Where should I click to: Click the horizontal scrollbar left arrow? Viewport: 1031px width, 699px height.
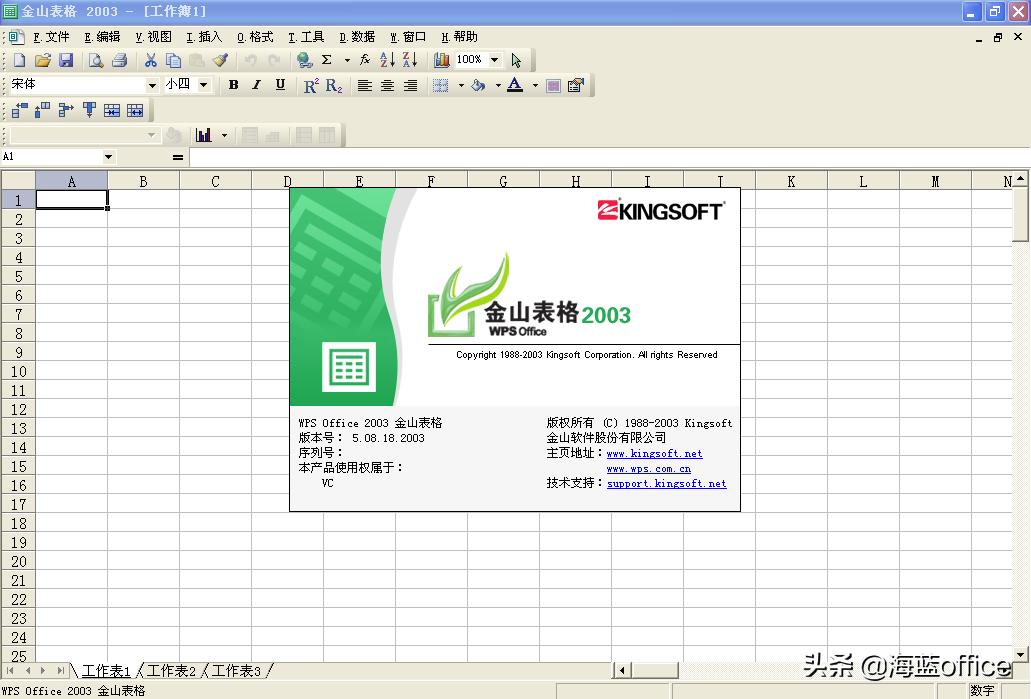pos(622,671)
